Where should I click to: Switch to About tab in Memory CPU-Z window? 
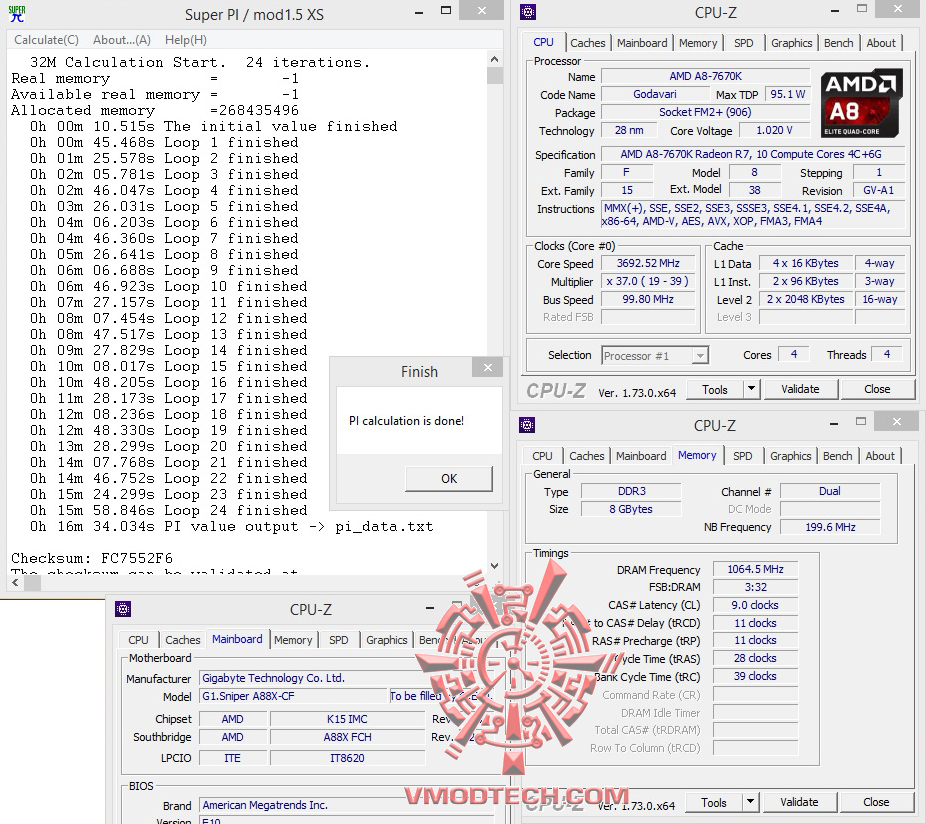point(880,456)
